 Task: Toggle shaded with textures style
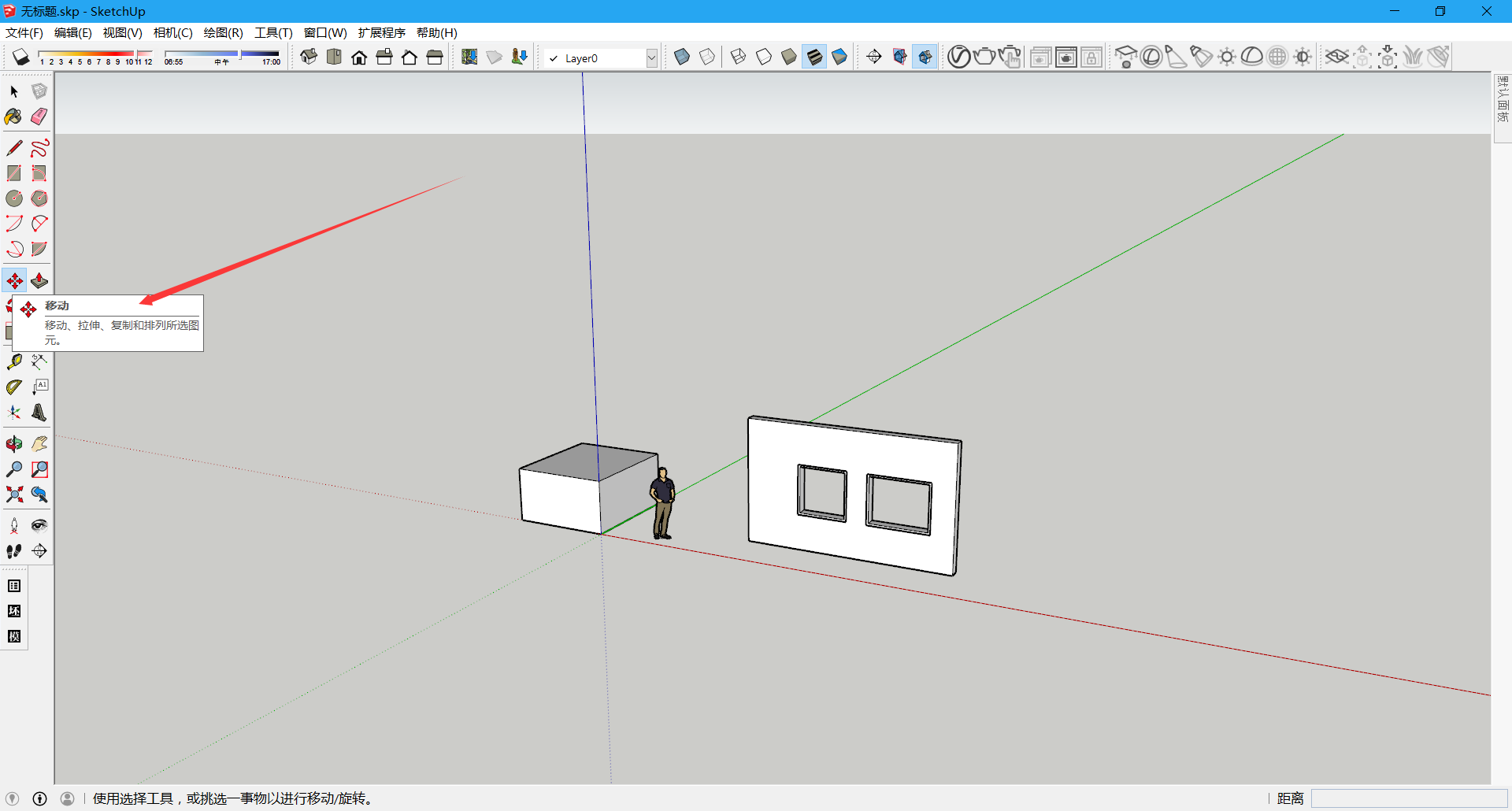click(814, 57)
